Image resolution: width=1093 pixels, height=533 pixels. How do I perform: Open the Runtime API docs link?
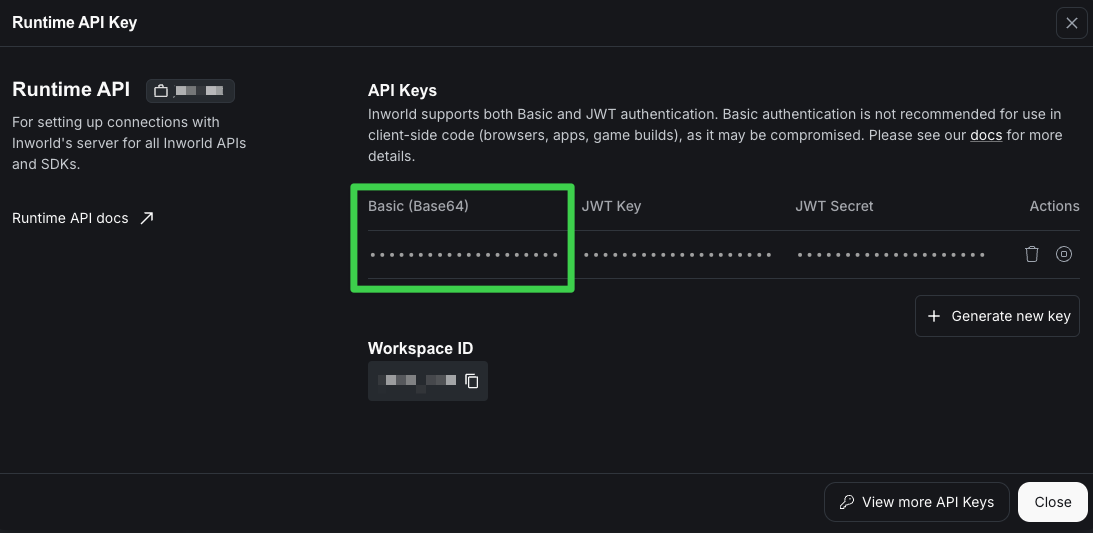coord(83,218)
